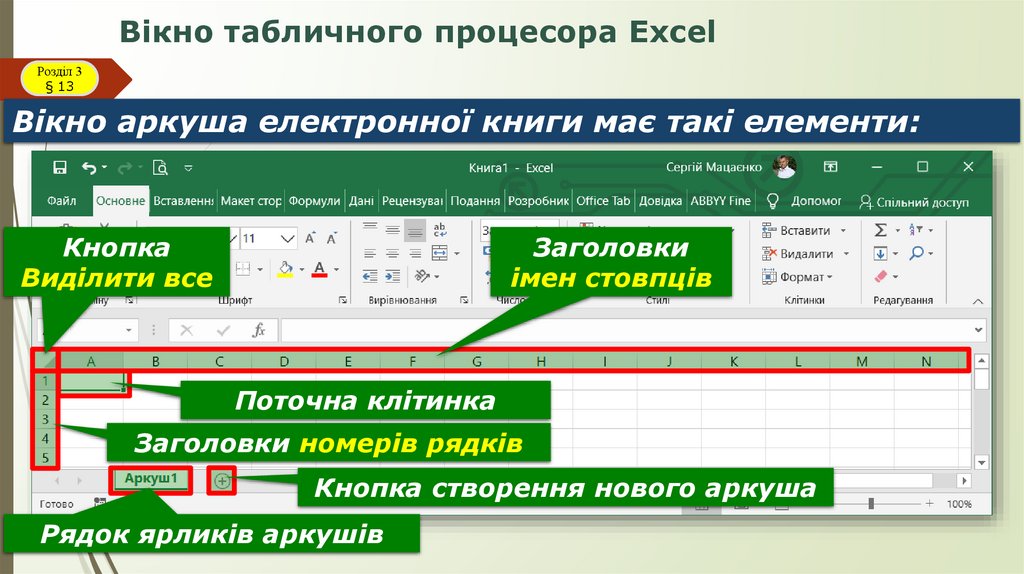Click the Align Right icon
The image size is (1024, 574).
pos(415,253)
